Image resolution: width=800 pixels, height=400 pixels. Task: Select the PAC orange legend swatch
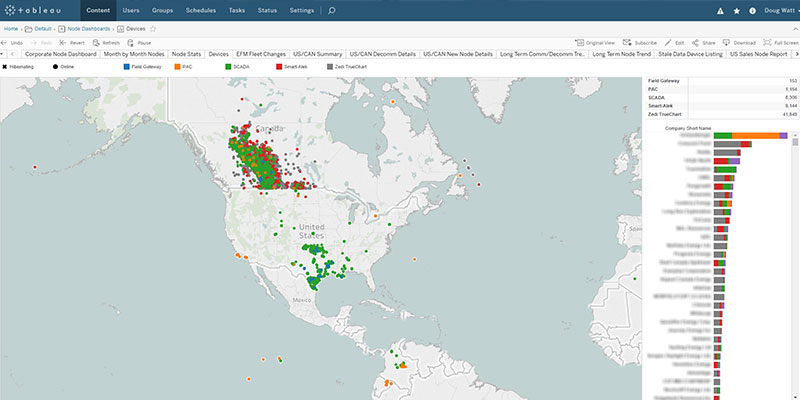(x=177, y=66)
